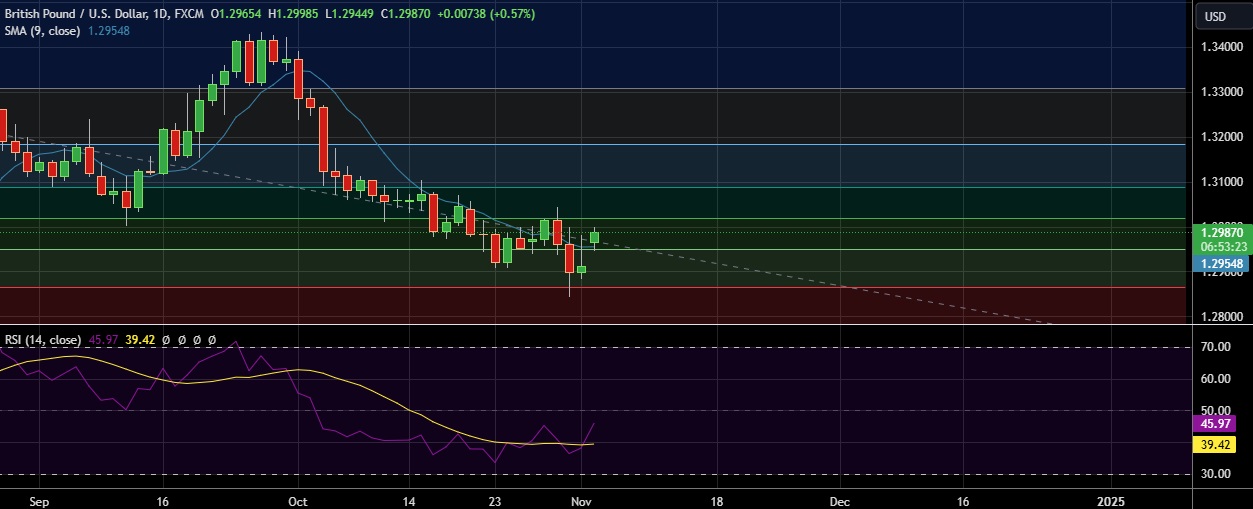Click the bar countdown timer 06:53:23
1253x509 pixels.
click(x=1222, y=246)
